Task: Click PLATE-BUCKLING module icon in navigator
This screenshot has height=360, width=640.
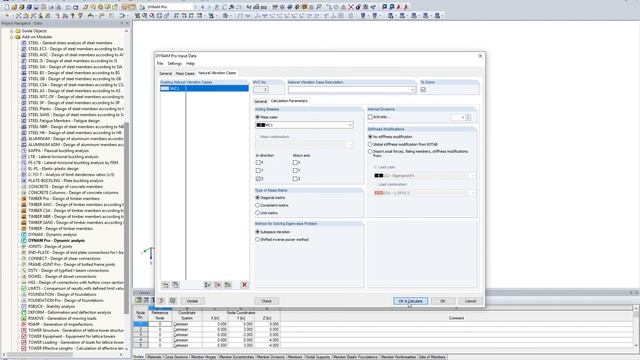Action: click(x=24, y=180)
